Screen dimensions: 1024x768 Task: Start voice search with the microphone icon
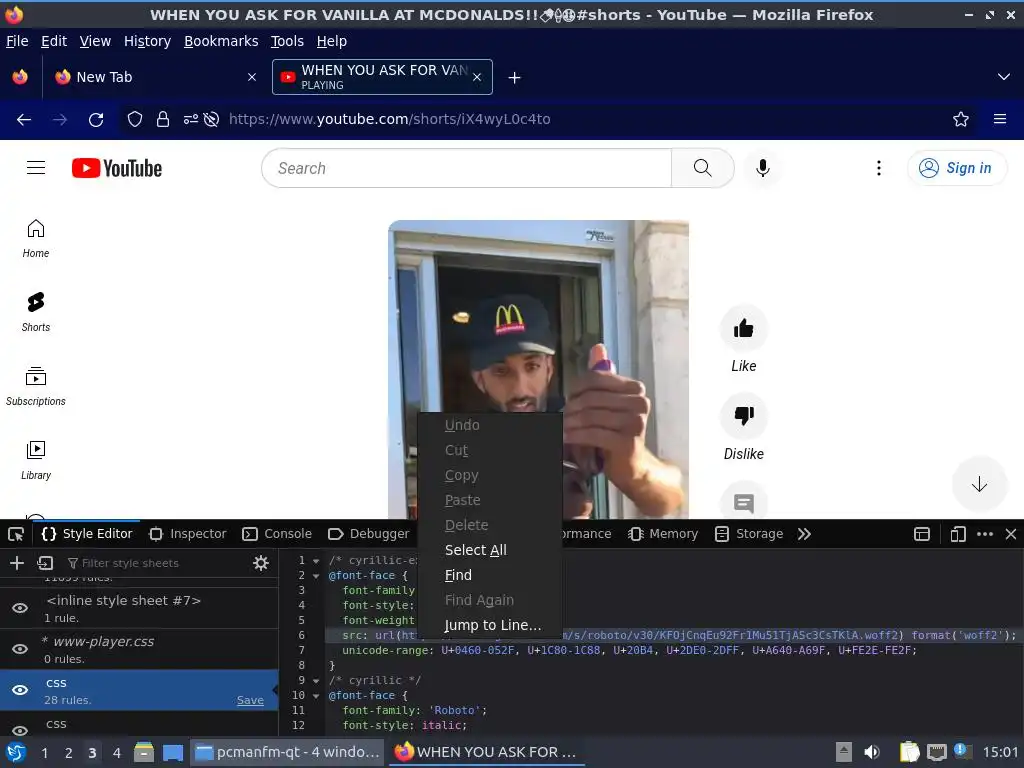(762, 168)
